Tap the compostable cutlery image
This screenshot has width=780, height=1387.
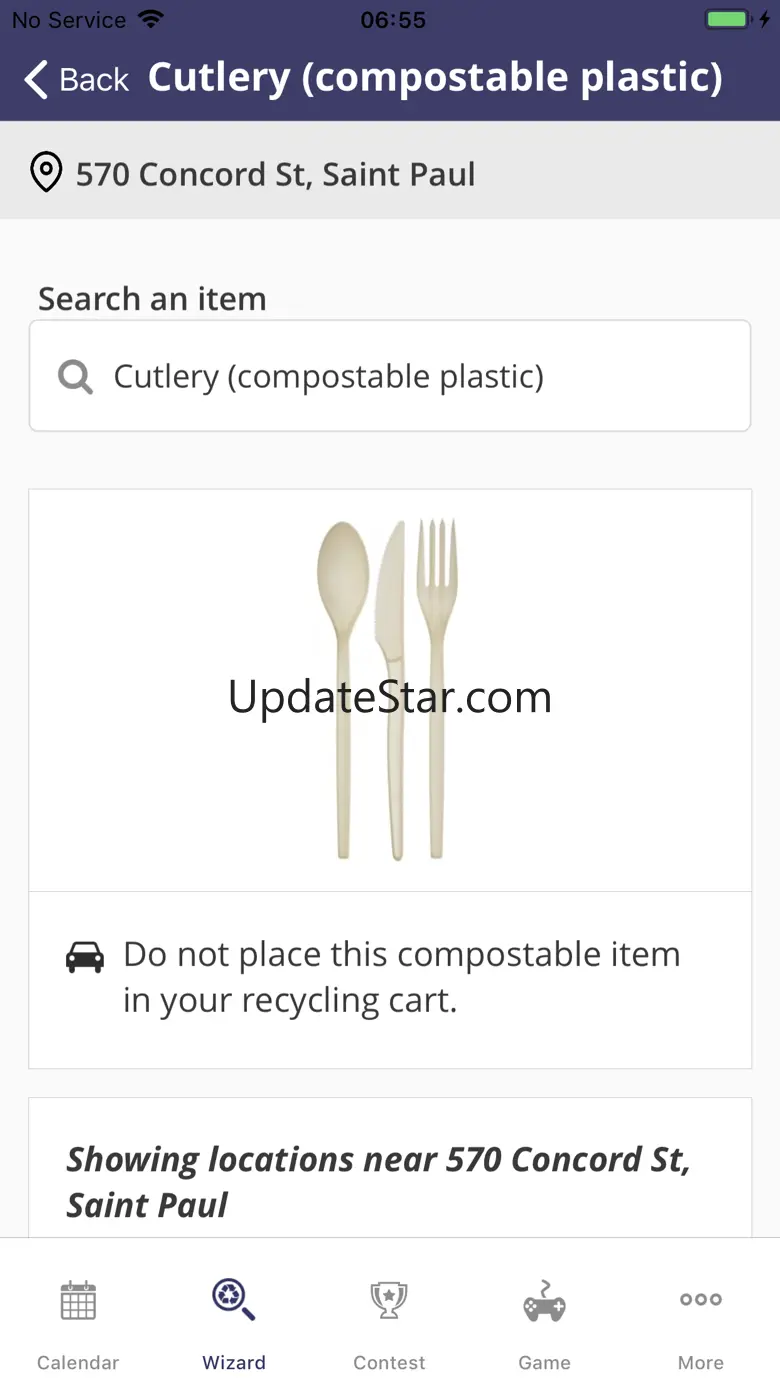pos(388,690)
